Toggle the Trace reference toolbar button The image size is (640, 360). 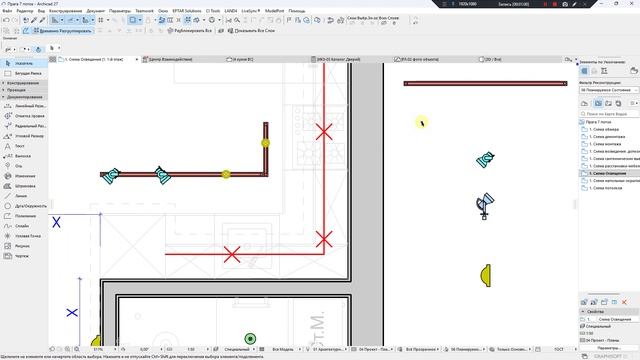click(132, 20)
